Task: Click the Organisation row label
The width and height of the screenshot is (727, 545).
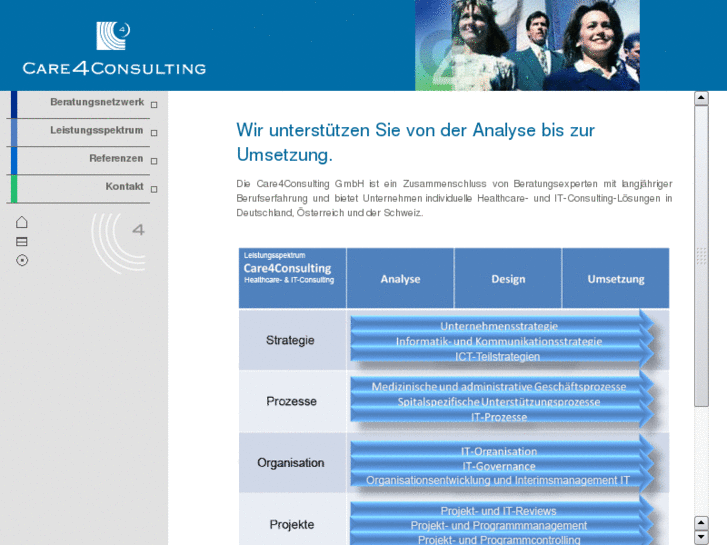Action: tap(291, 462)
